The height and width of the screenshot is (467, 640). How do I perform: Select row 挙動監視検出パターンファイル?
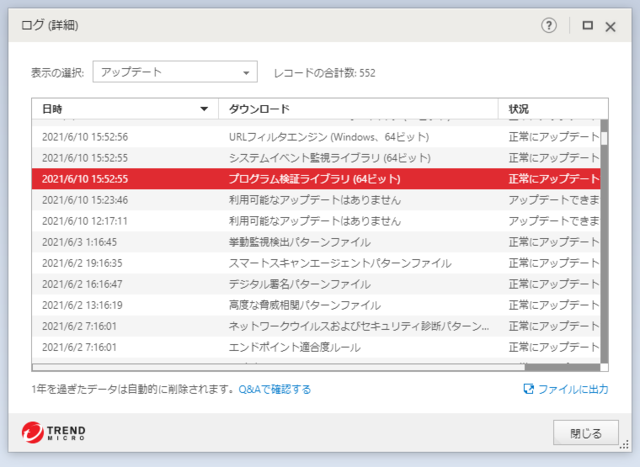tap(316, 242)
